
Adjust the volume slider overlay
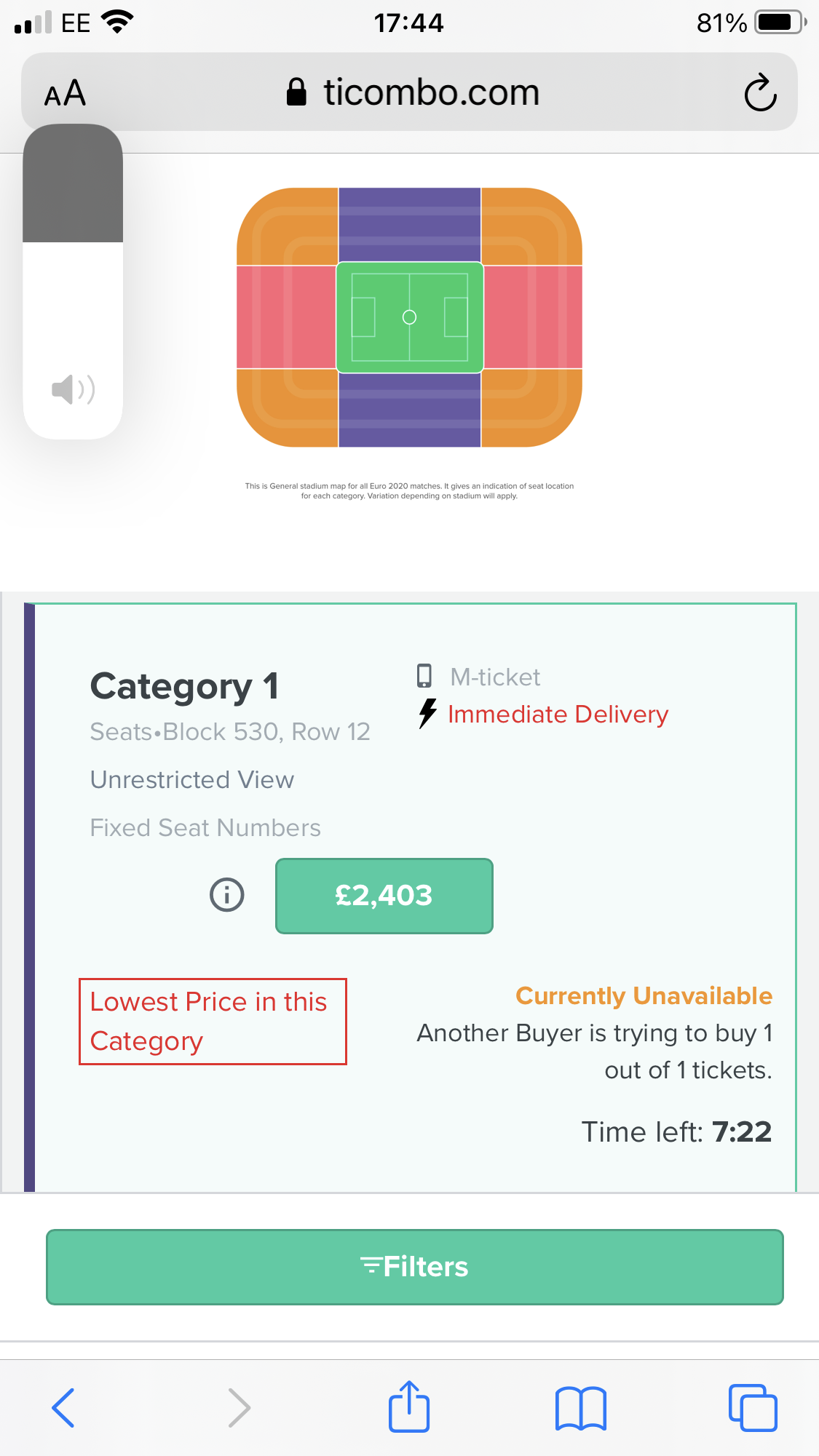pyautogui.click(x=73, y=281)
